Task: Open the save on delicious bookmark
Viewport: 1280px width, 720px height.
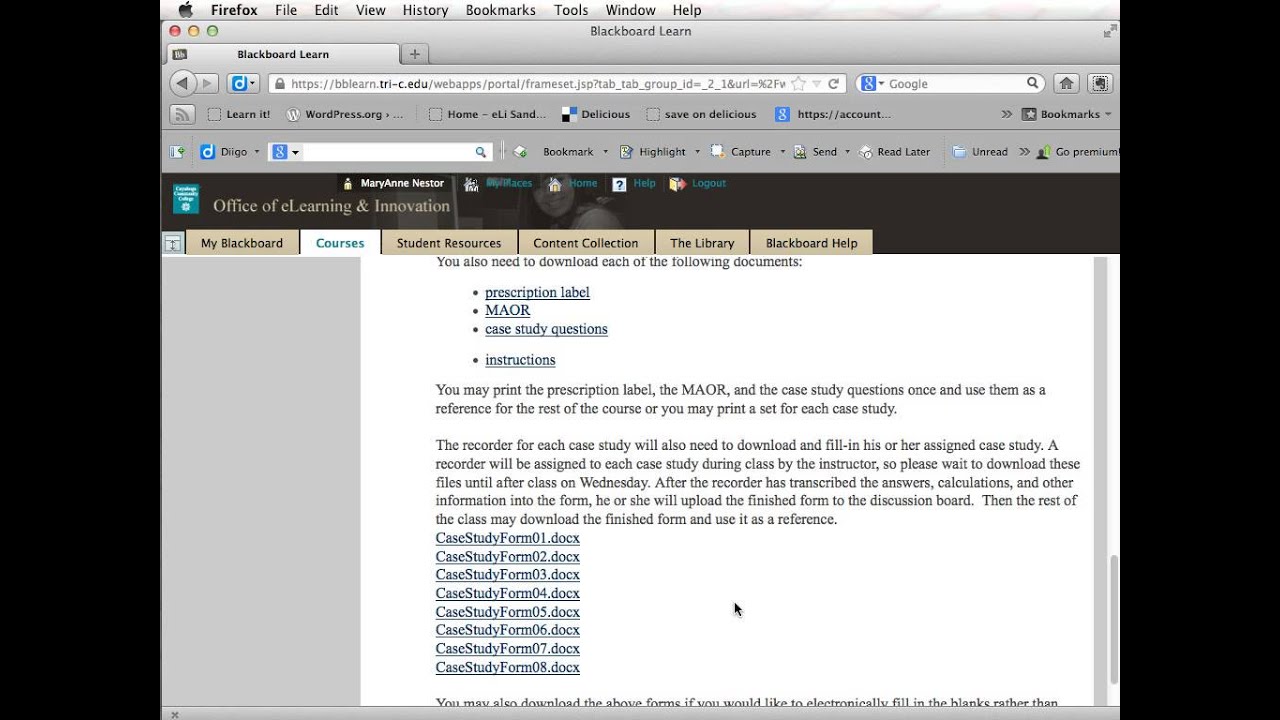Action: coord(702,114)
